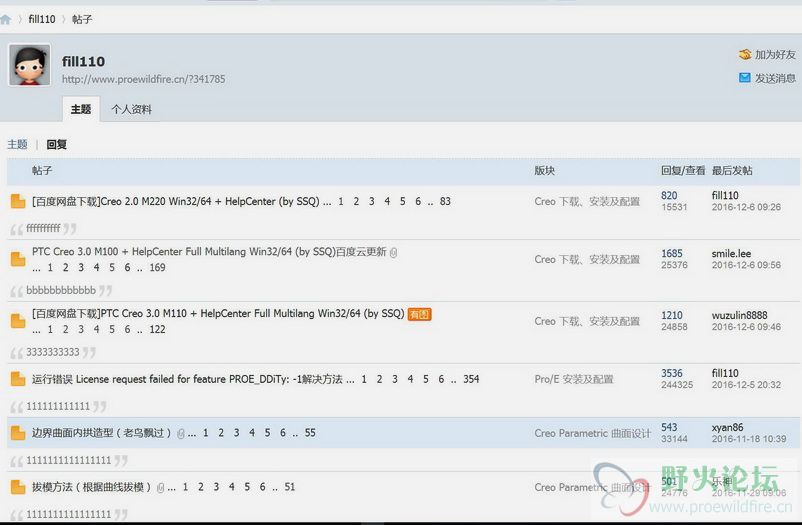
Task: Click reply count 3536
Action: coord(672,373)
